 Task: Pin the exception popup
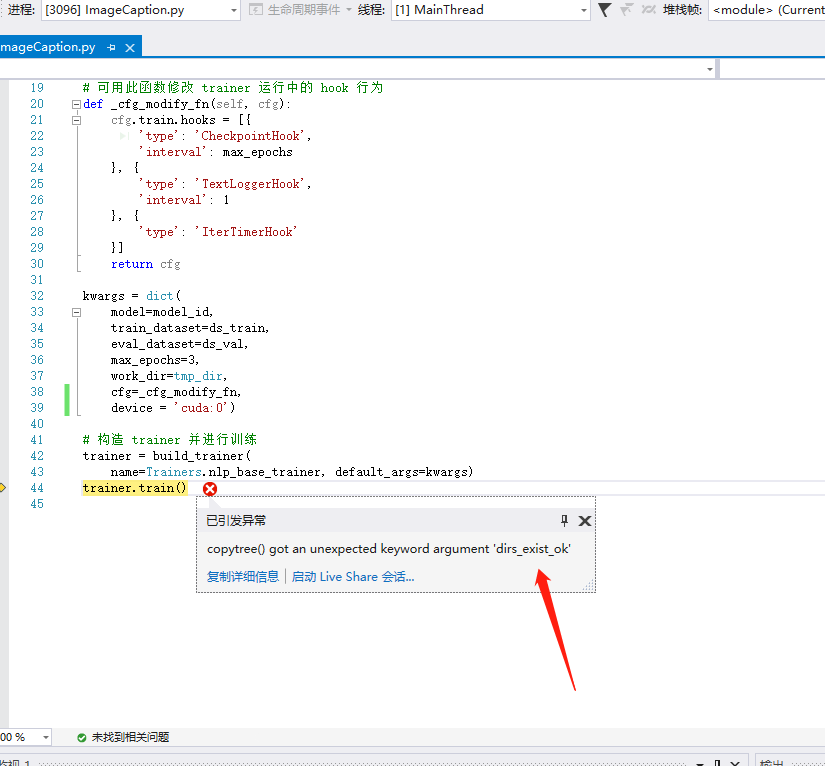[564, 521]
